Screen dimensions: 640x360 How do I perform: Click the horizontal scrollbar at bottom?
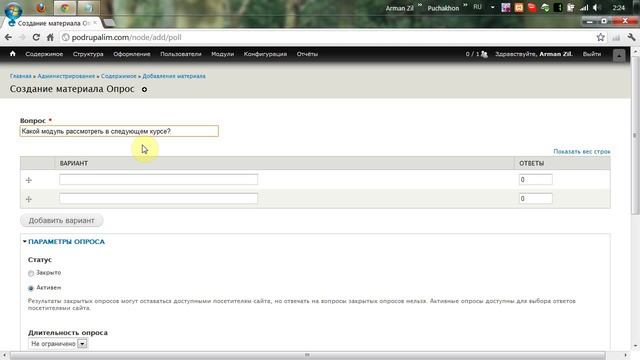pyautogui.click(x=307, y=355)
